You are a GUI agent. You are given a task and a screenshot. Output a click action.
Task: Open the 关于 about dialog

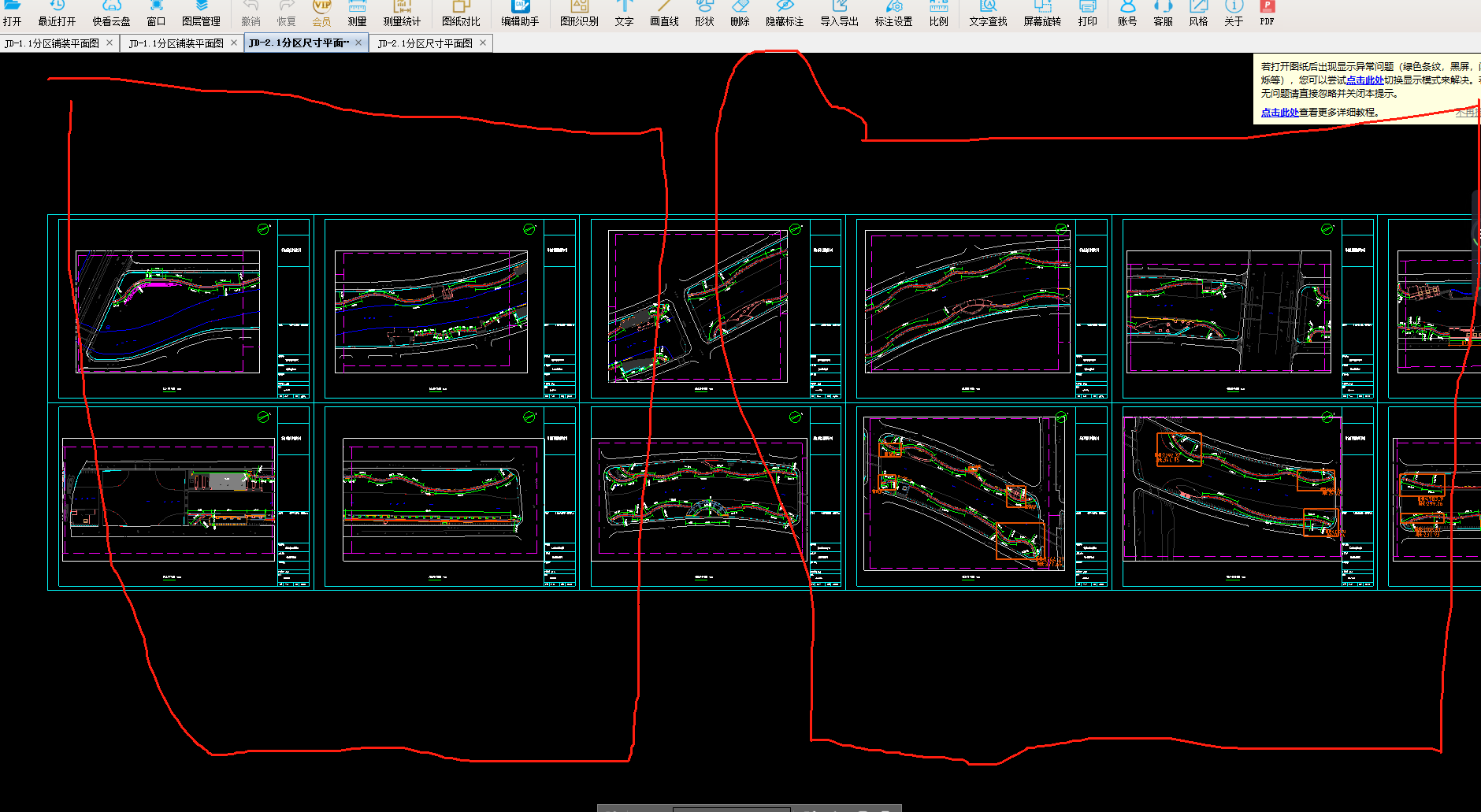pyautogui.click(x=1234, y=13)
